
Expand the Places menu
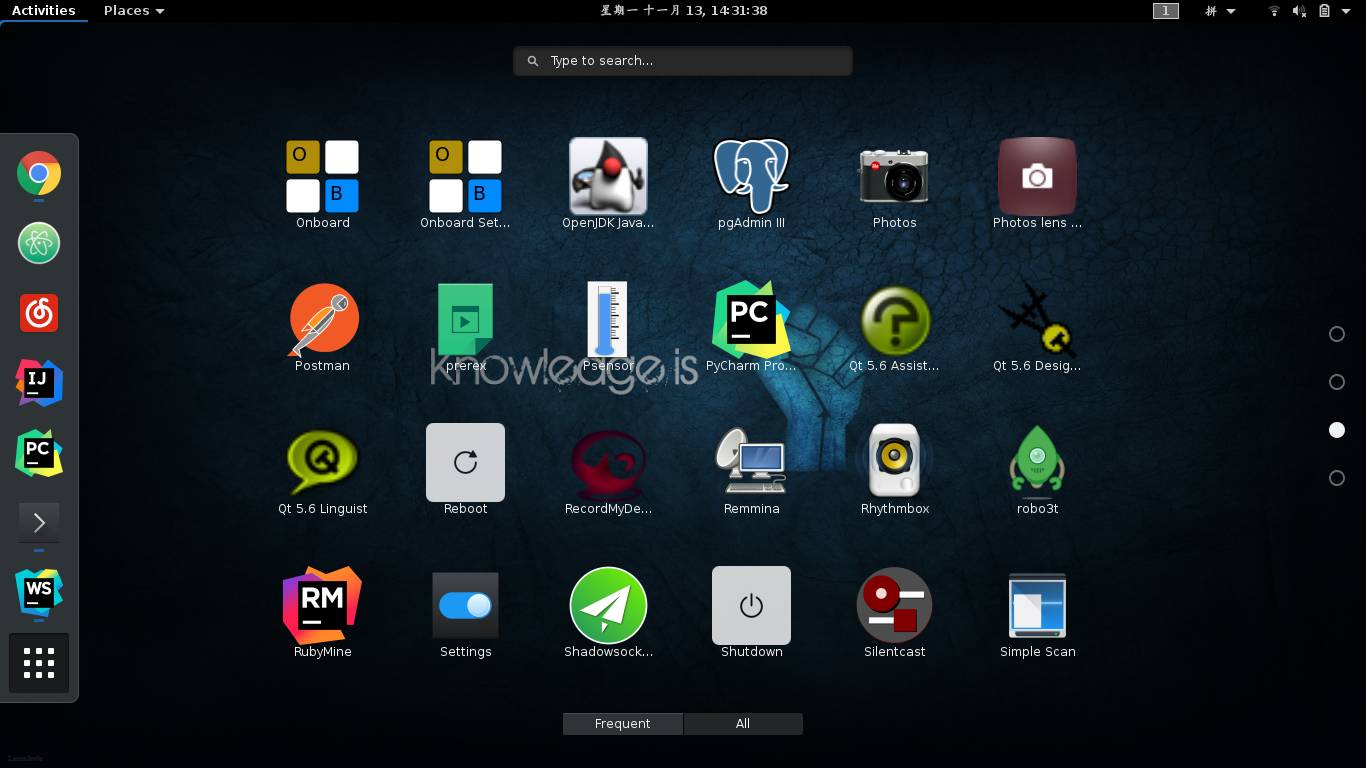134,11
